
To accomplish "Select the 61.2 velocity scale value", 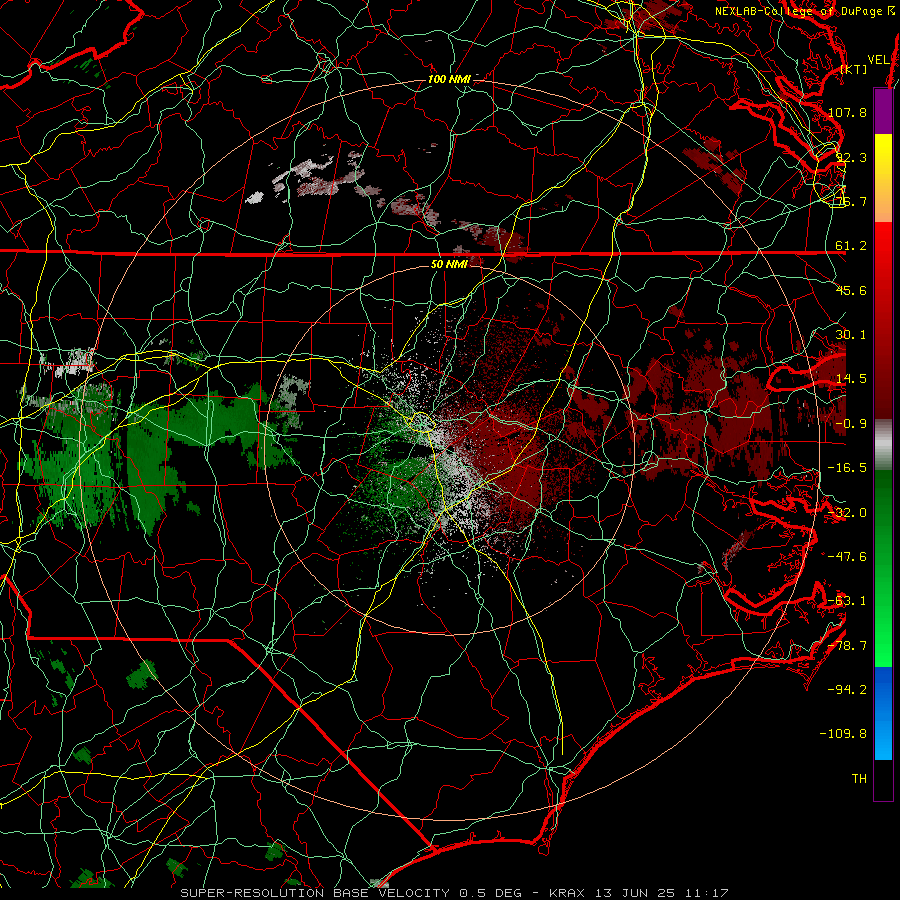I will point(851,246).
